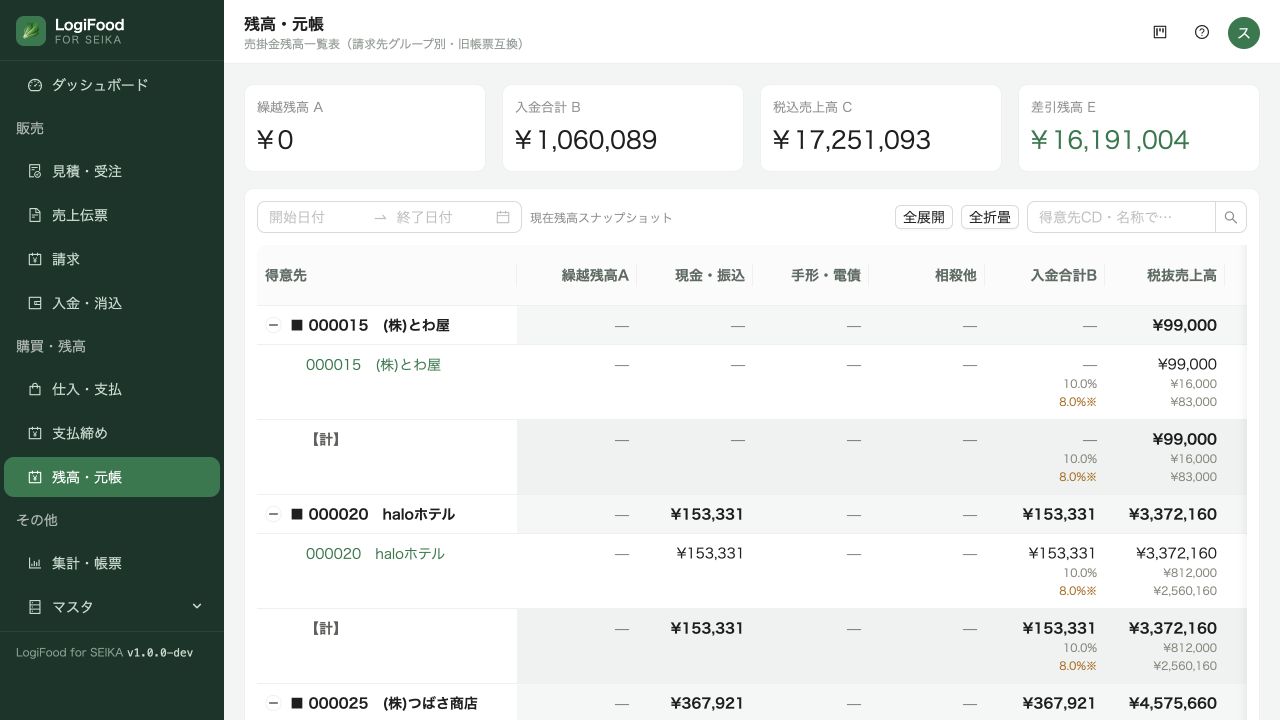Open the 売上伝票 menu item
Screen dimensions: 1280x720
[x=112, y=215]
